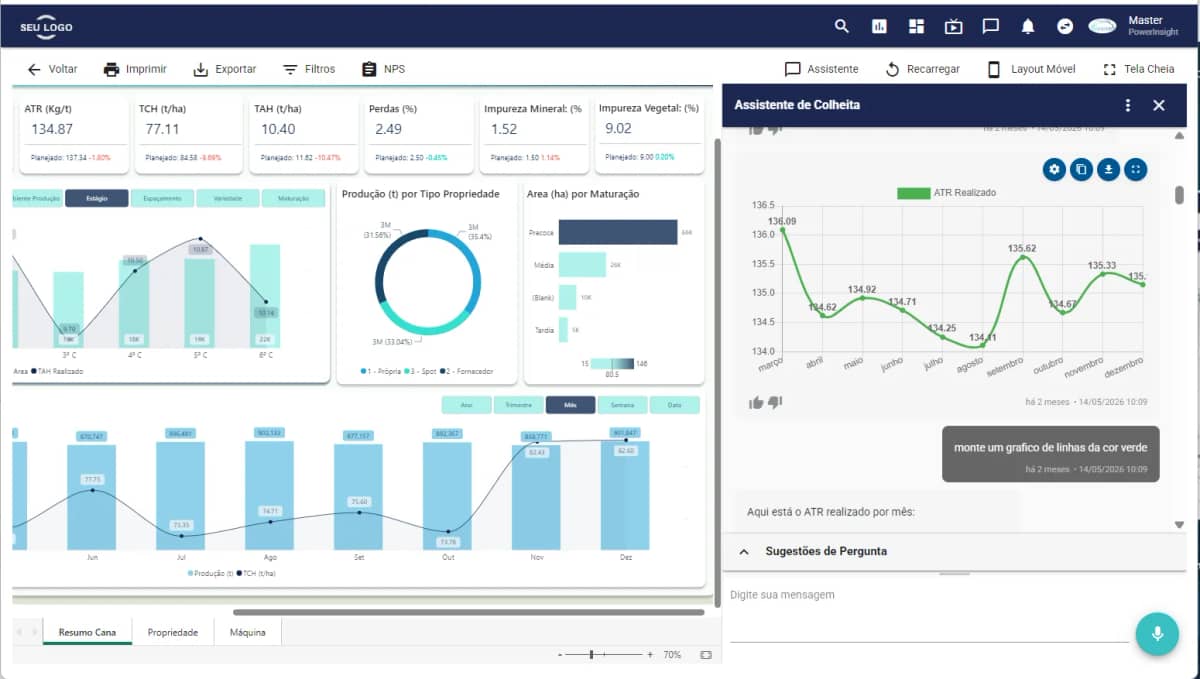Open chart settings gear in assistant chart
The width and height of the screenshot is (1200, 679).
(x=1054, y=169)
